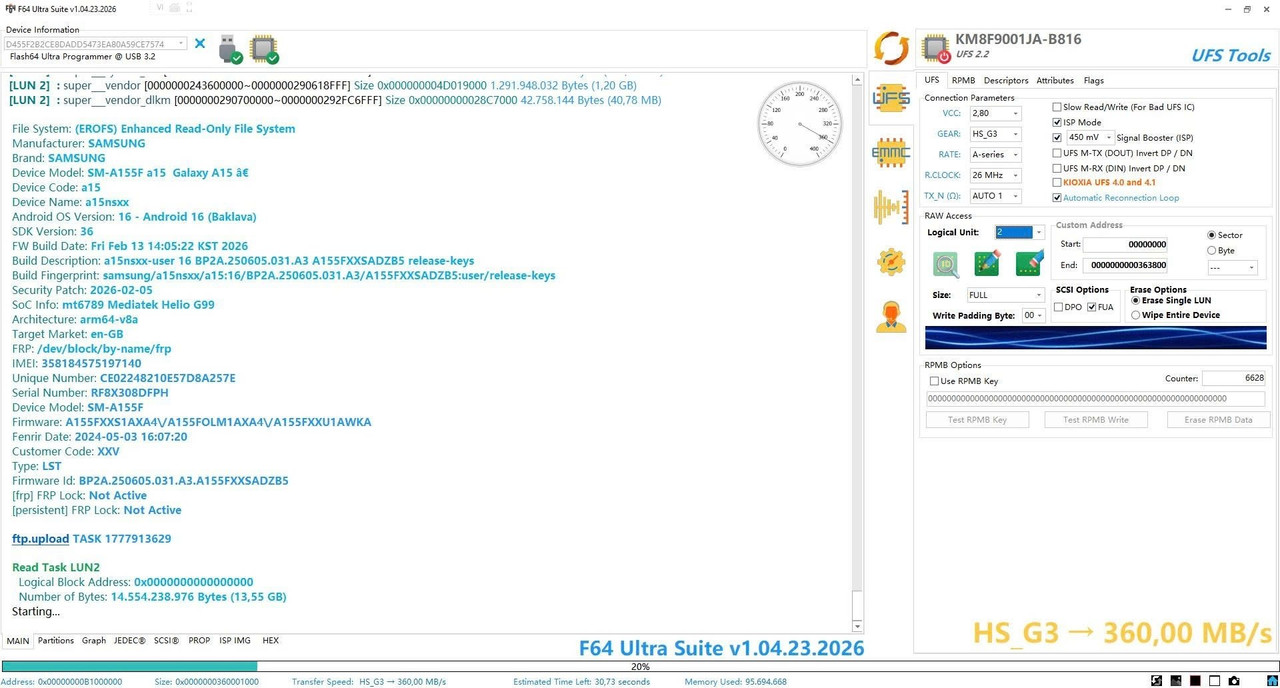This screenshot has height=688, width=1280.
Task: Click the orange reconnect arrows icon
Action: point(891,47)
